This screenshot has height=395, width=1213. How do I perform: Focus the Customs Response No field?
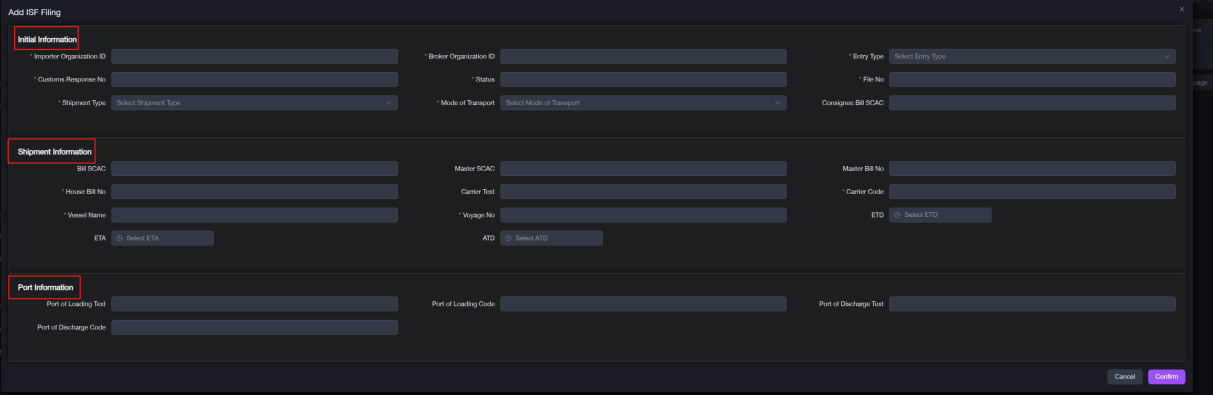click(x=254, y=79)
